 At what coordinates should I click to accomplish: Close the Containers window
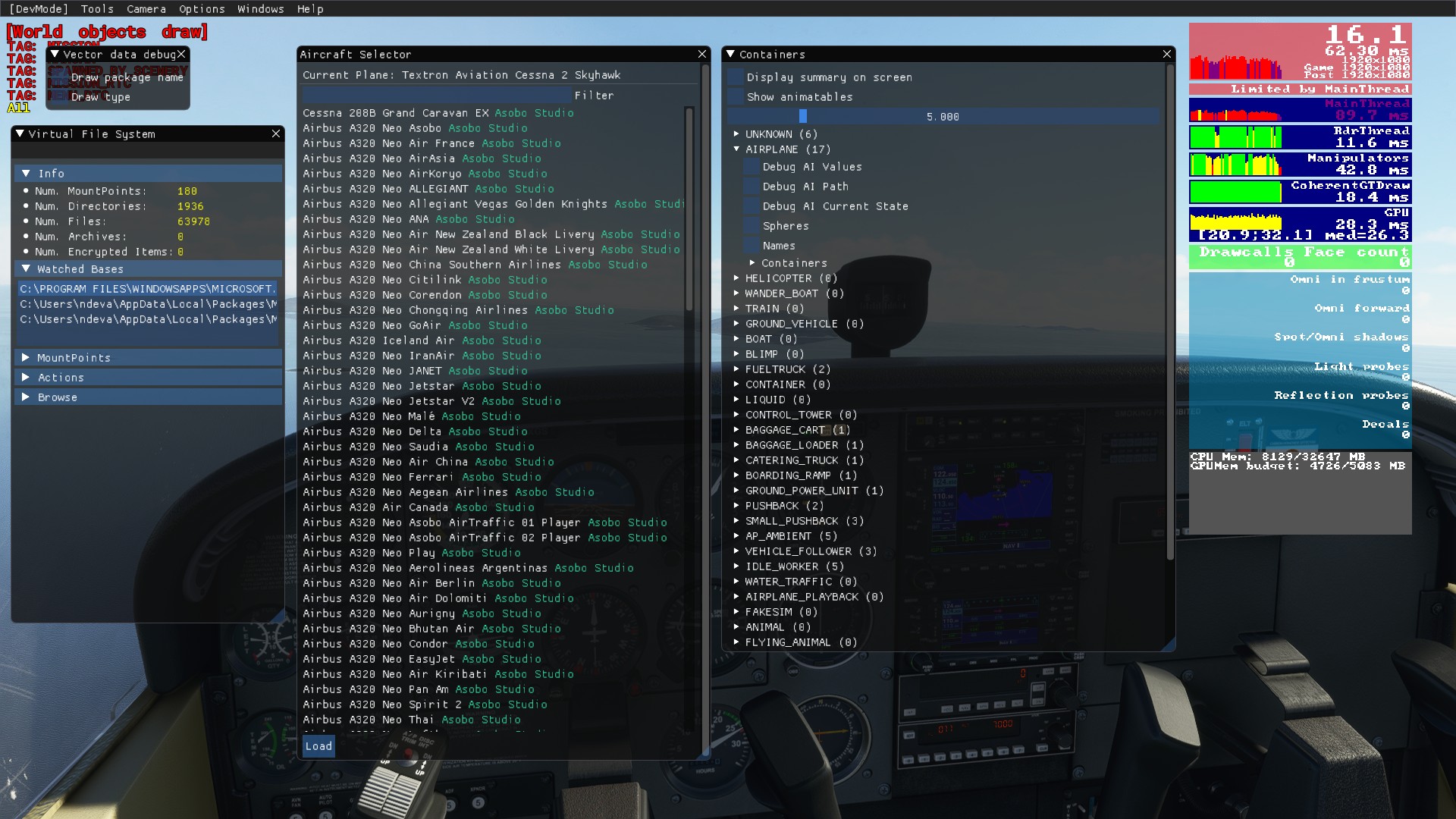pos(1167,54)
